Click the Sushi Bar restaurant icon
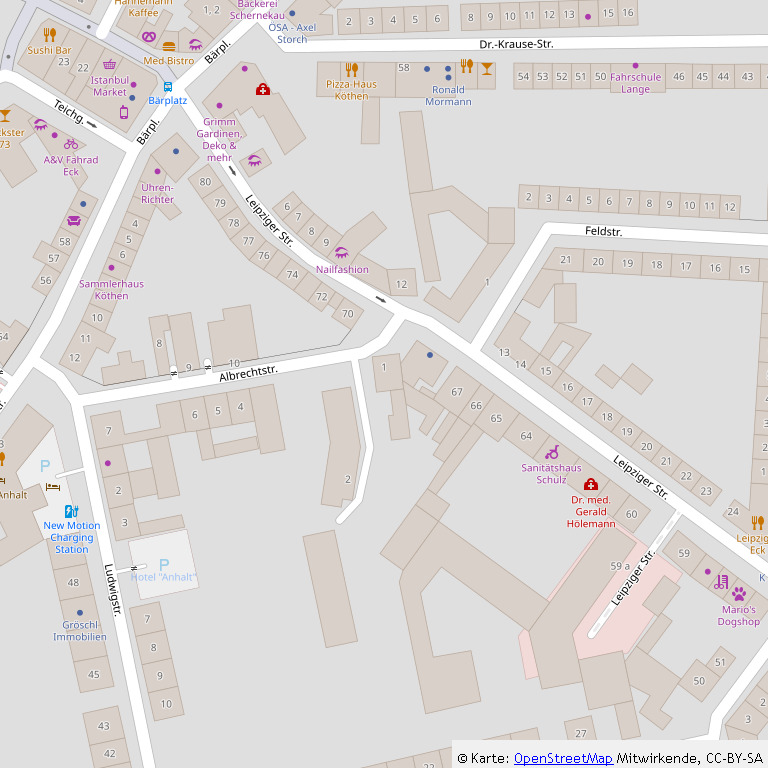This screenshot has width=768, height=768. pos(49,35)
